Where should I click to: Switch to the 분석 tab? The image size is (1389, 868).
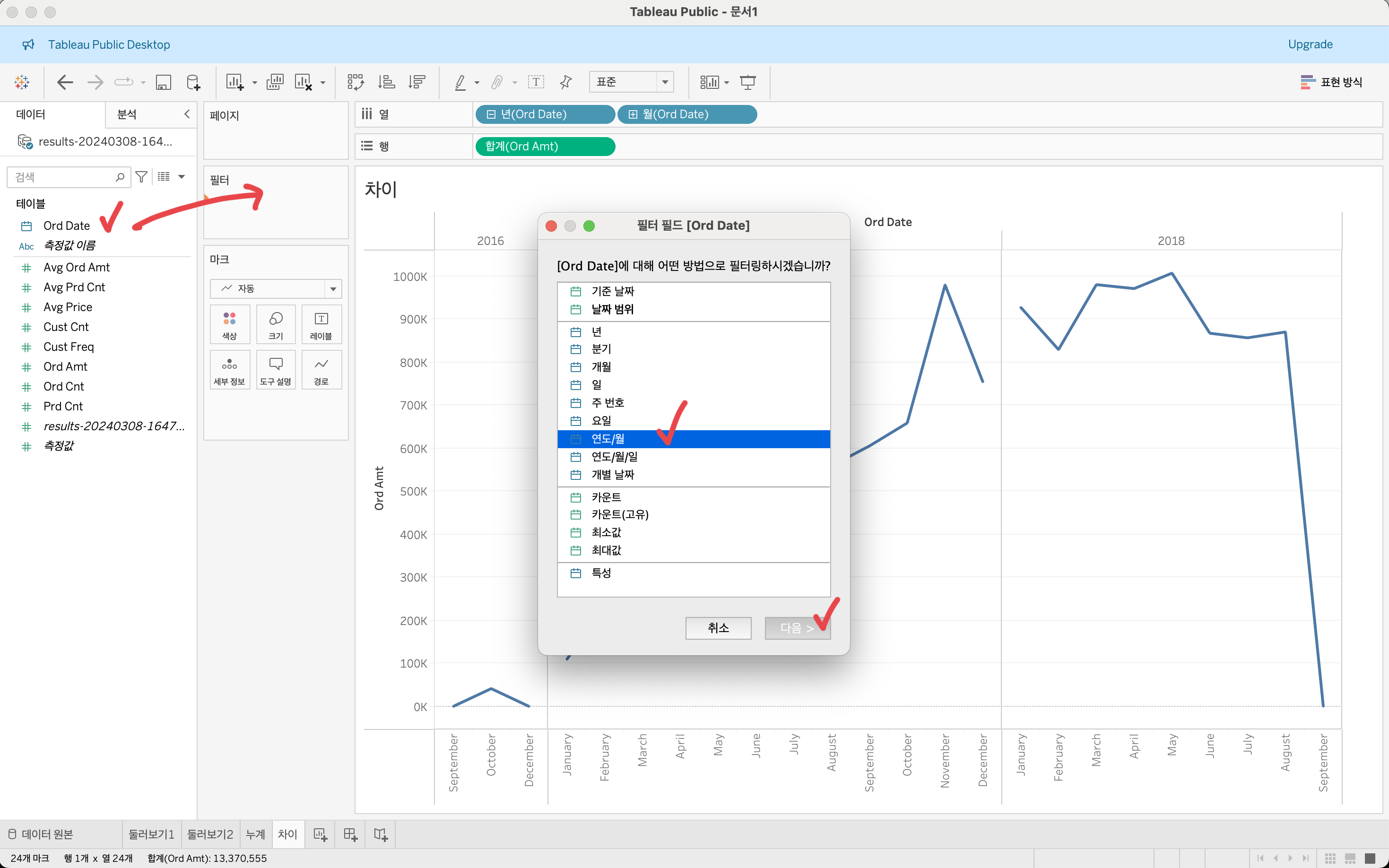point(127,113)
